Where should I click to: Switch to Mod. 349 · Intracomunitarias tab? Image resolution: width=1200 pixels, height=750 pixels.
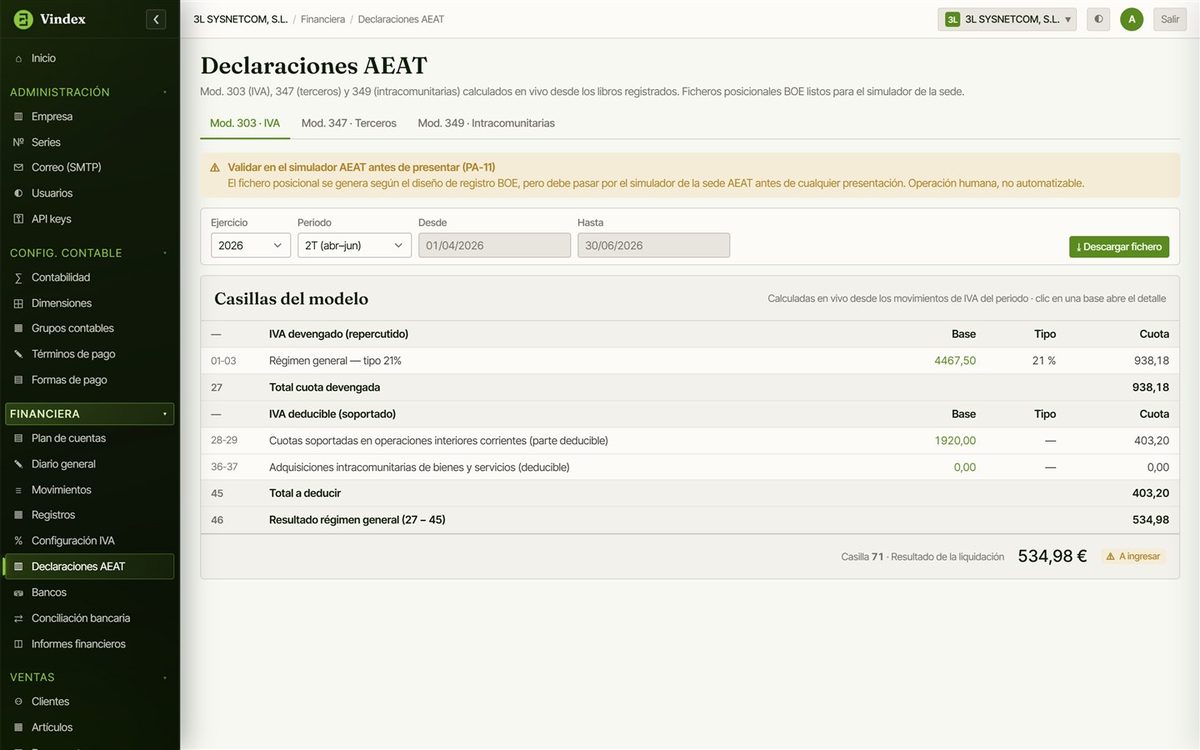[x=486, y=123]
